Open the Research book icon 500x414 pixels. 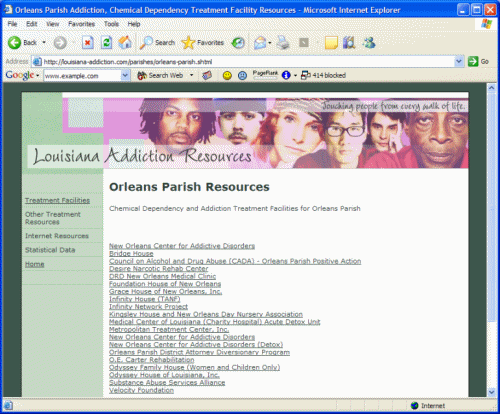(349, 43)
